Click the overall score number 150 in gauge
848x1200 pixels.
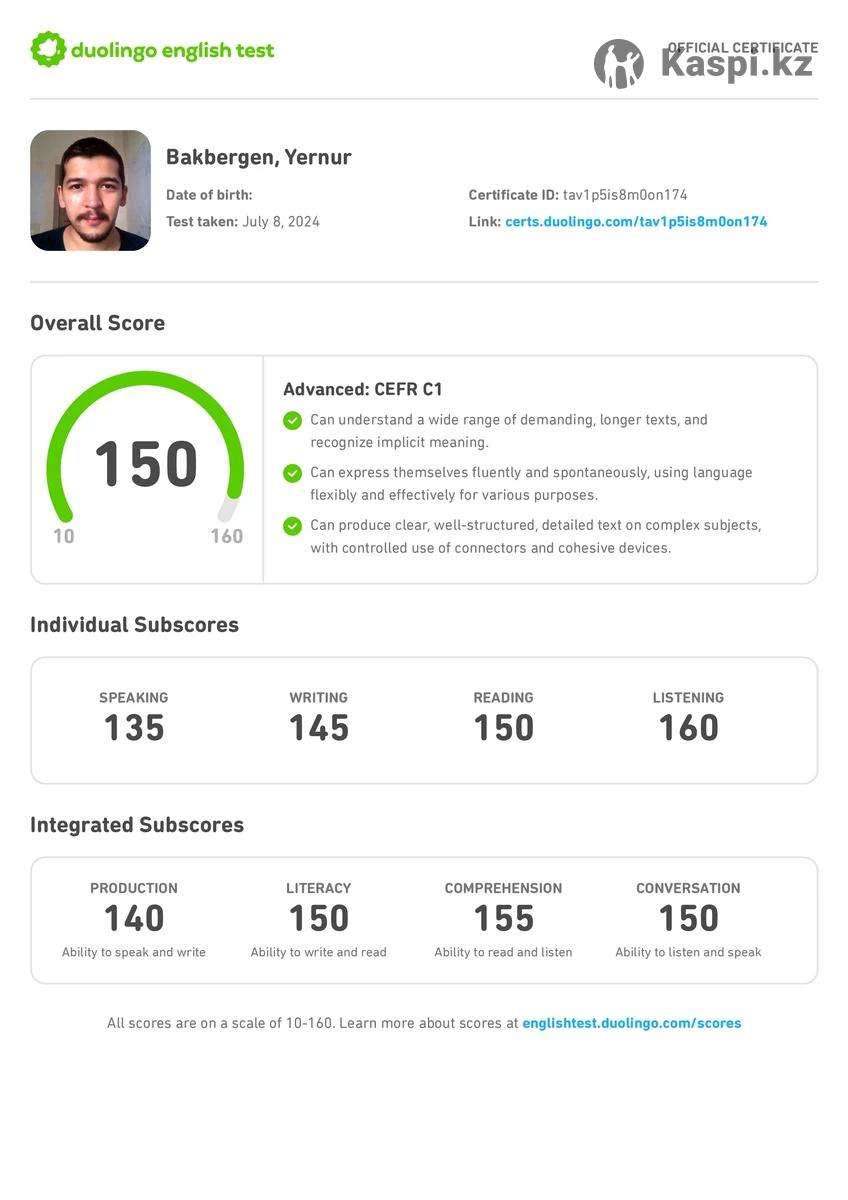[146, 465]
